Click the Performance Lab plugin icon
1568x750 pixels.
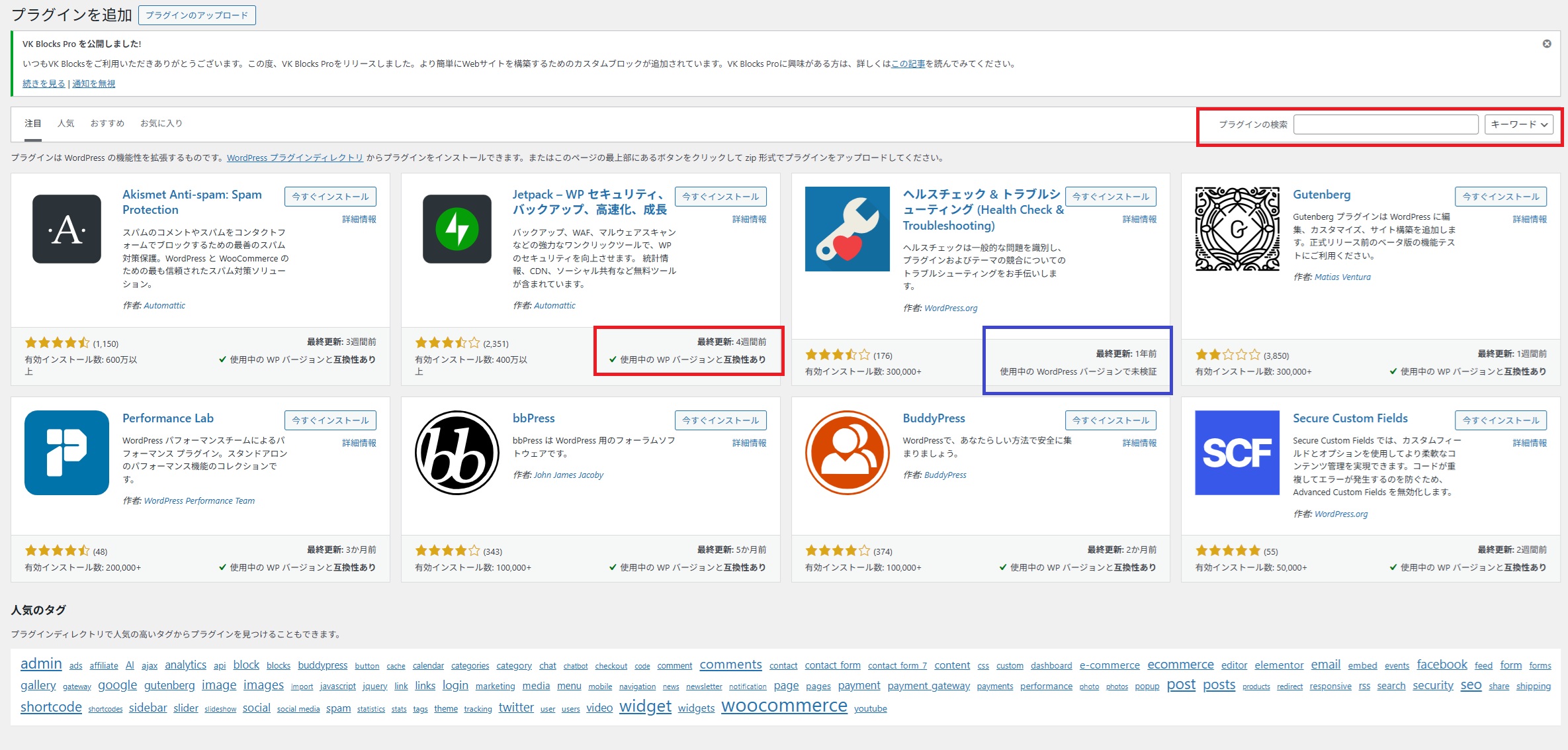(67, 453)
